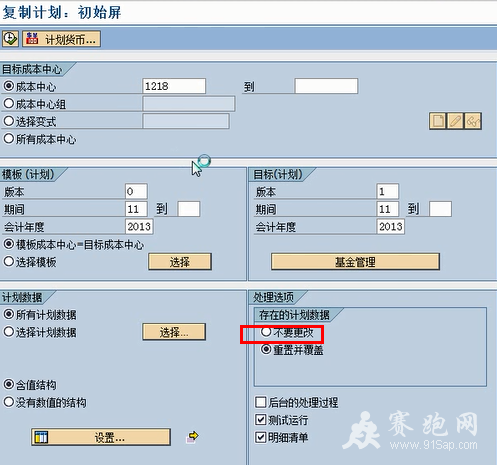This screenshot has width=497, height=465.
Task: Choose the 所有成本中心 radio option
Action: coord(9,139)
